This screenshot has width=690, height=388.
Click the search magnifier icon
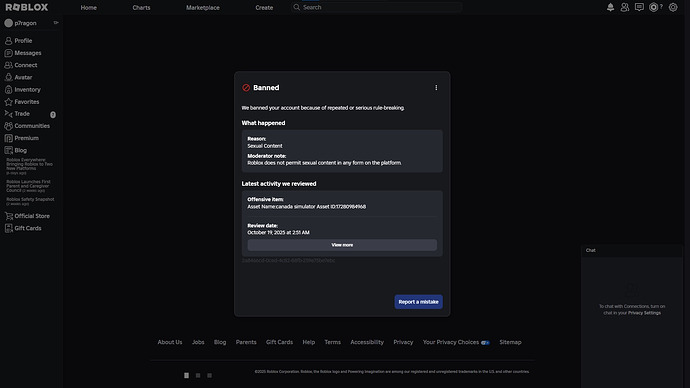click(x=297, y=7)
